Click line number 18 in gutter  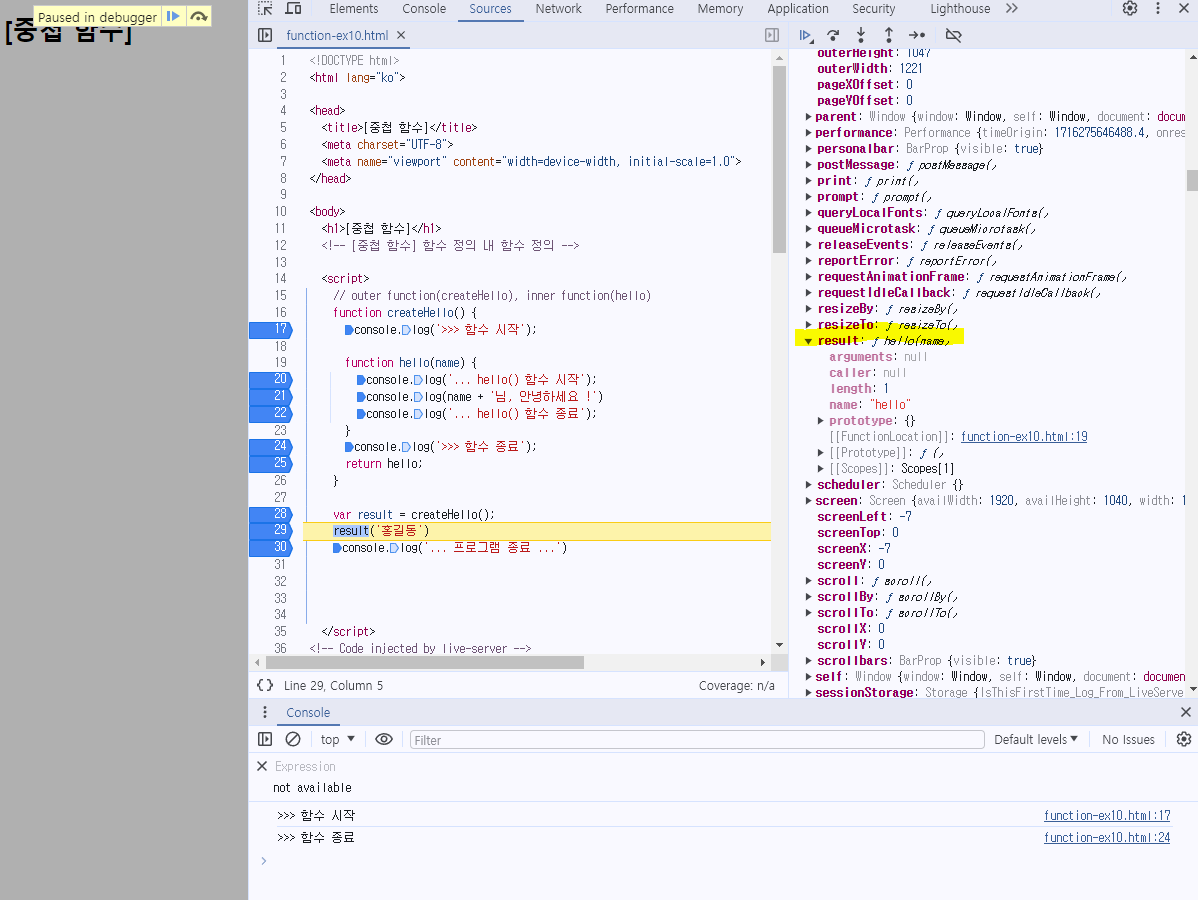(280, 346)
